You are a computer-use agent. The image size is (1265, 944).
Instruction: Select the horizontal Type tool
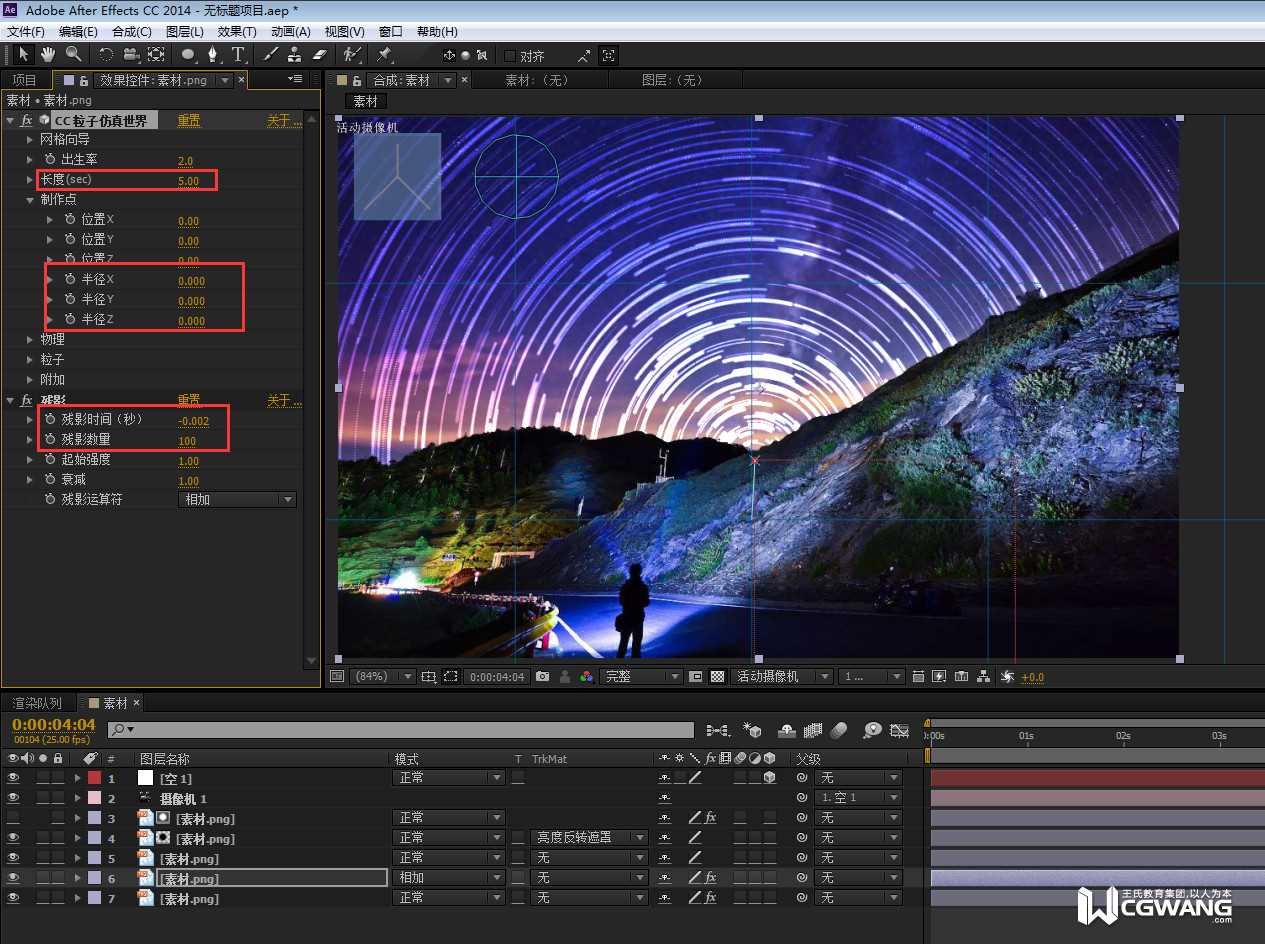(238, 54)
